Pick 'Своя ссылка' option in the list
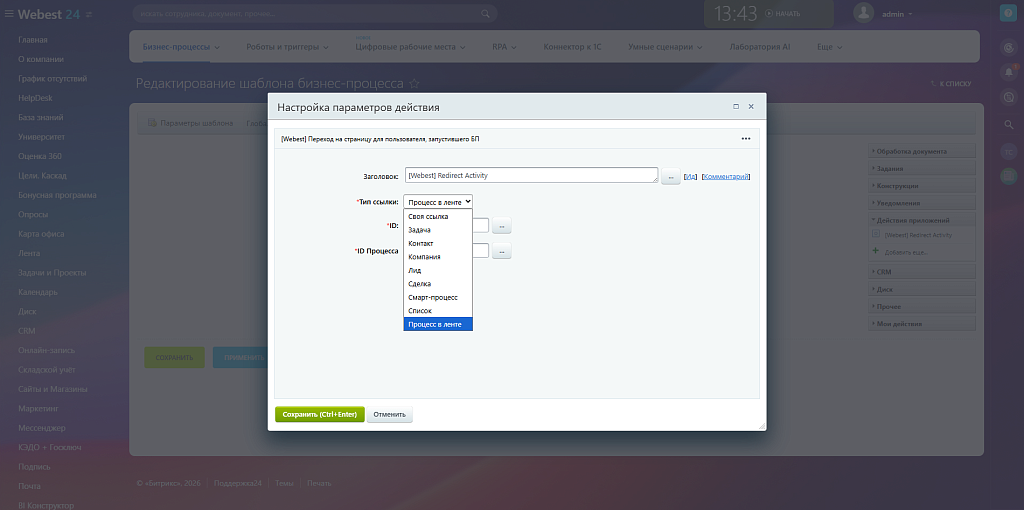 tap(428, 216)
